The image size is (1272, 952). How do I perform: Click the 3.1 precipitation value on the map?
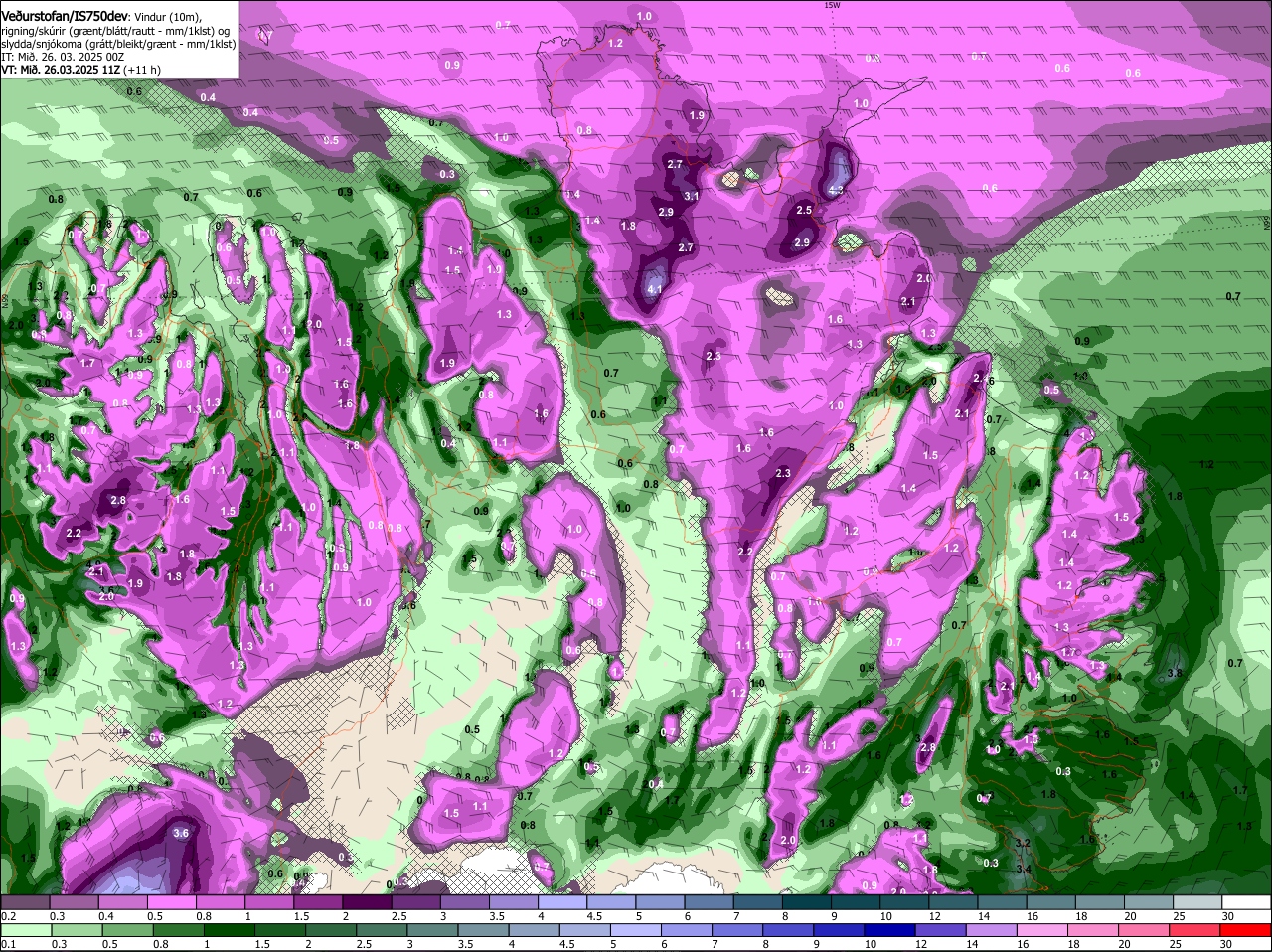pyautogui.click(x=693, y=197)
